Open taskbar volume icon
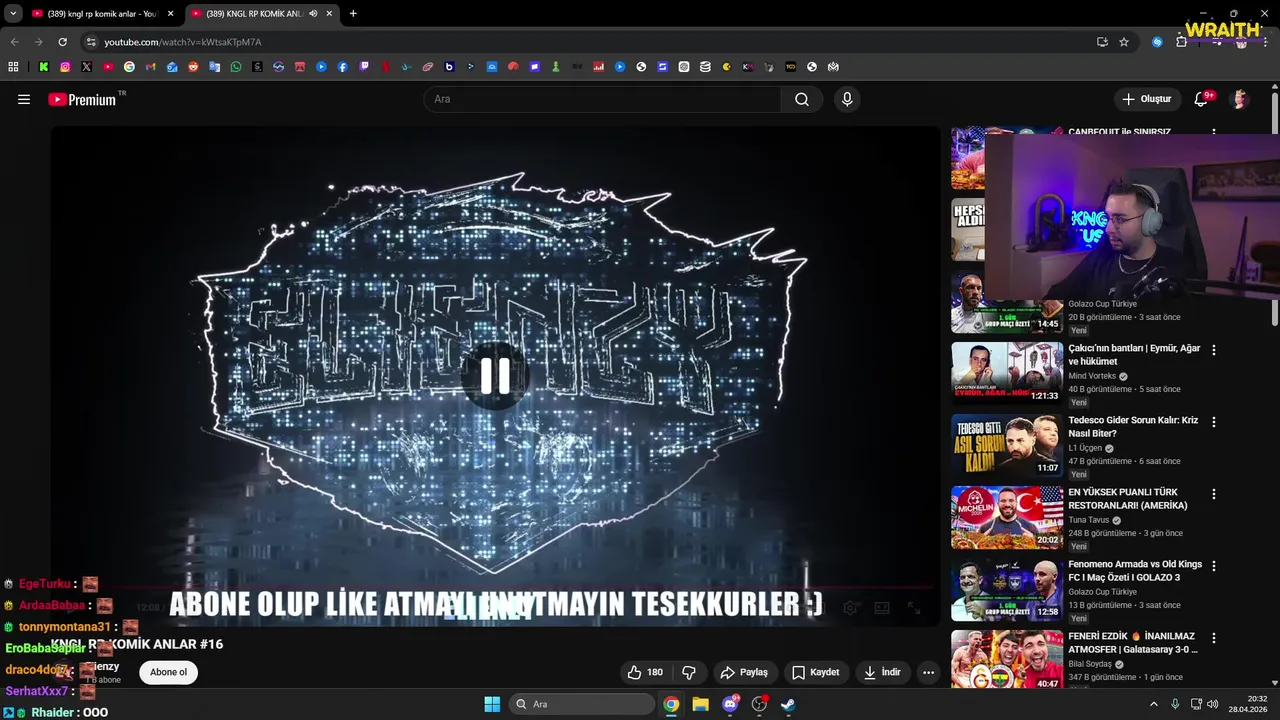Screen dimensions: 1280x720 point(1213,704)
